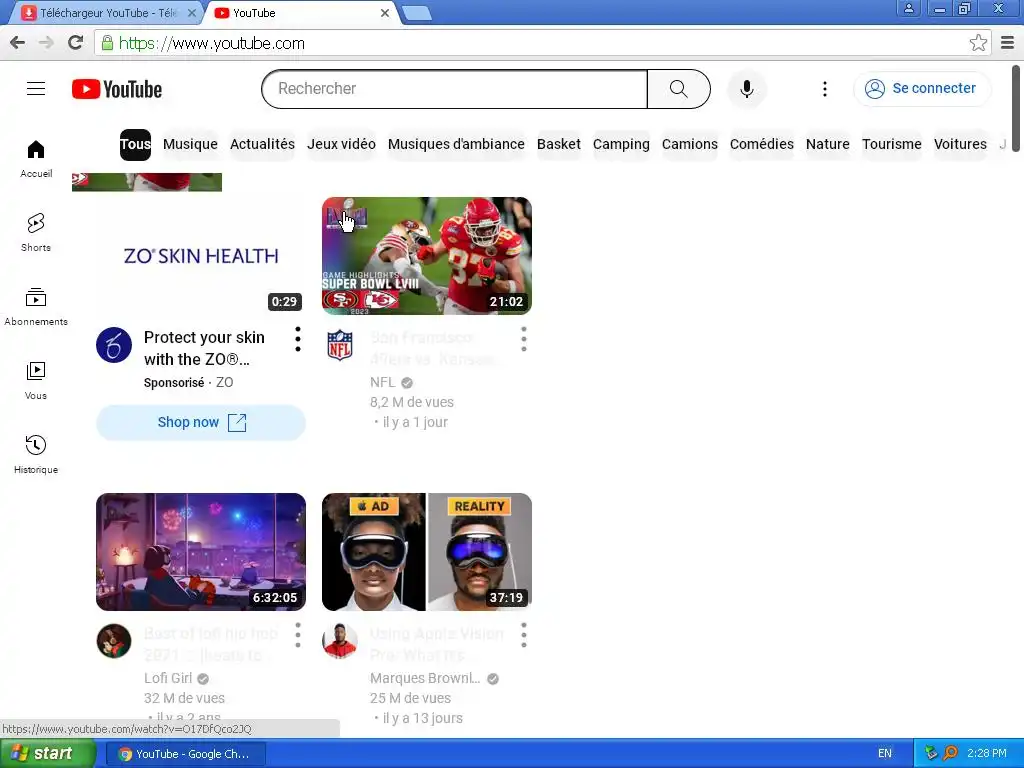
Task: Open Chrome menu icon
Action: click(1007, 43)
